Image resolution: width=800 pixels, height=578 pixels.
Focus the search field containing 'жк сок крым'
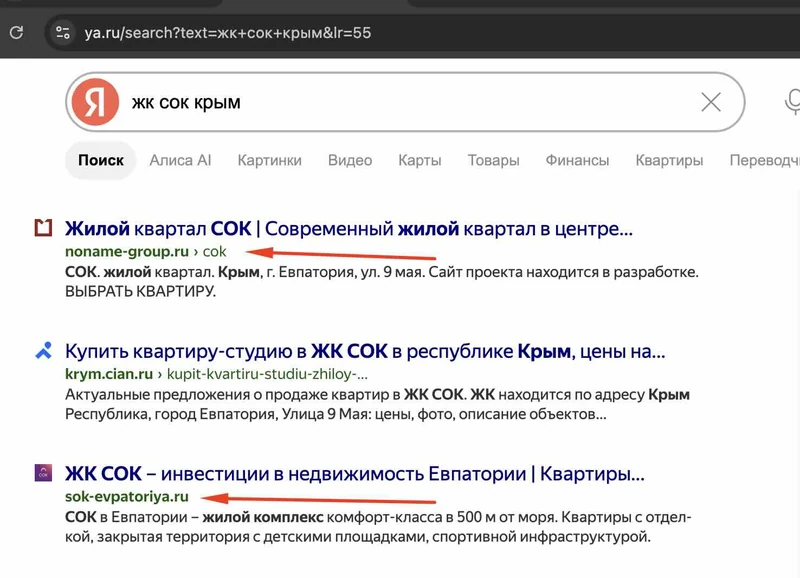point(405,102)
